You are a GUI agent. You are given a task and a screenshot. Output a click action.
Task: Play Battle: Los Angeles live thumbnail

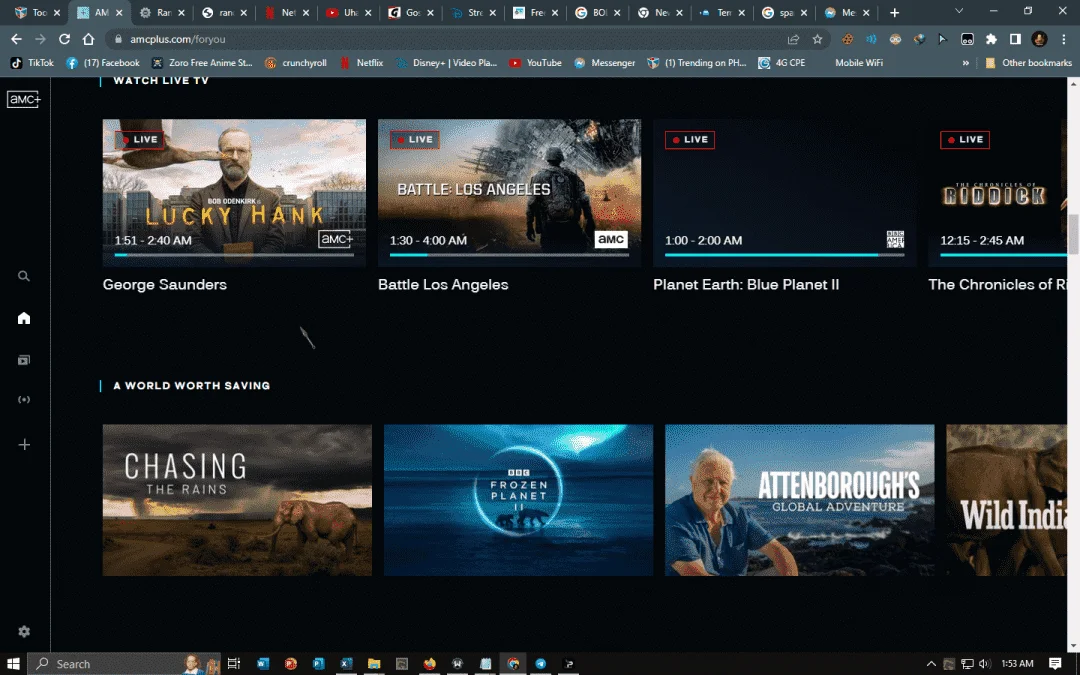pyautogui.click(x=510, y=193)
